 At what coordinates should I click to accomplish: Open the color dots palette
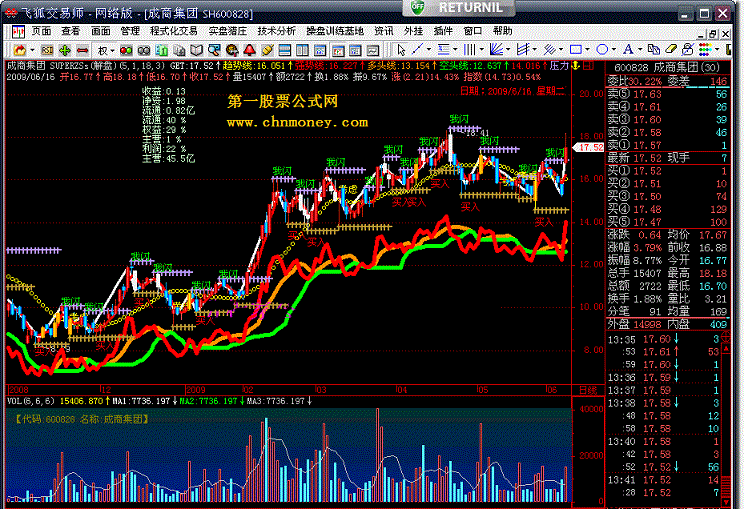[x=705, y=49]
